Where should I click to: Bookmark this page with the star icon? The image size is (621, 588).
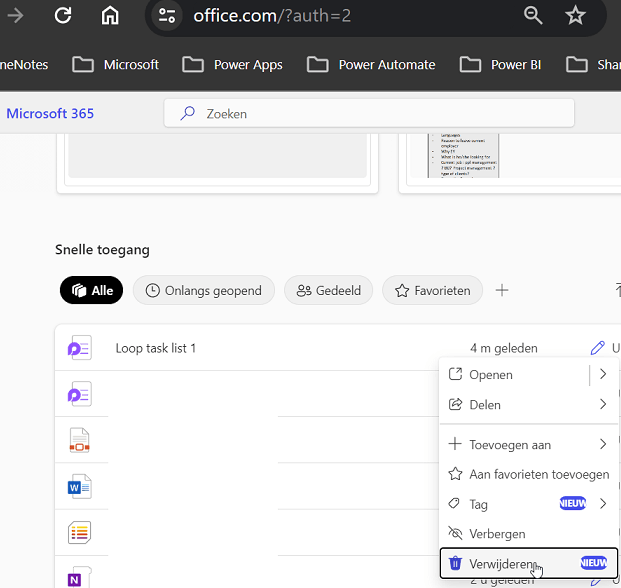[575, 16]
